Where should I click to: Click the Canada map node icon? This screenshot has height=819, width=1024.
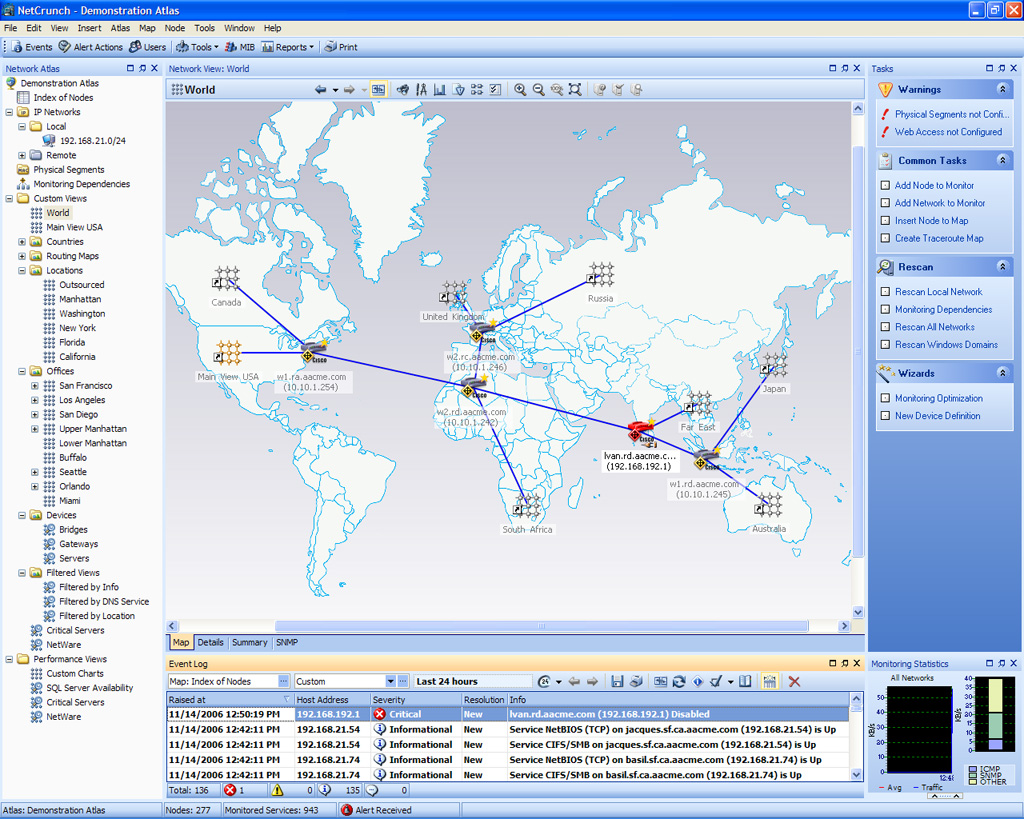click(227, 280)
